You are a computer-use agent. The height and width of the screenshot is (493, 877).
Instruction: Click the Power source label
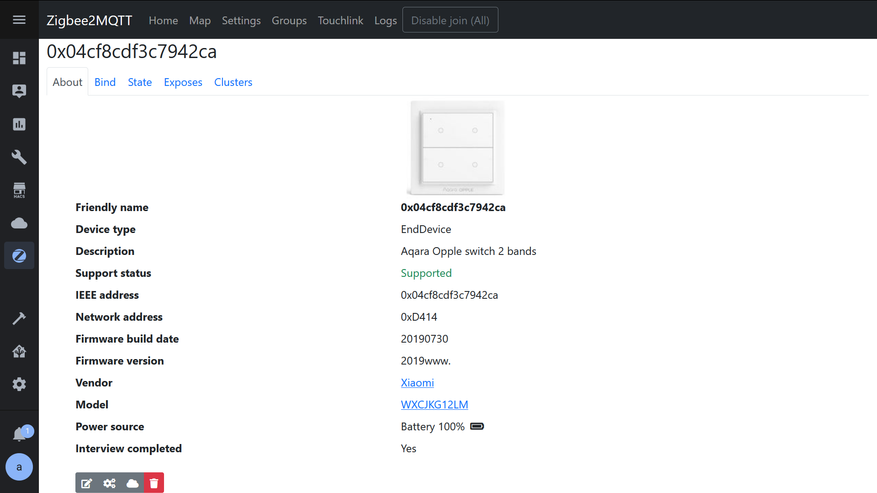(x=110, y=426)
